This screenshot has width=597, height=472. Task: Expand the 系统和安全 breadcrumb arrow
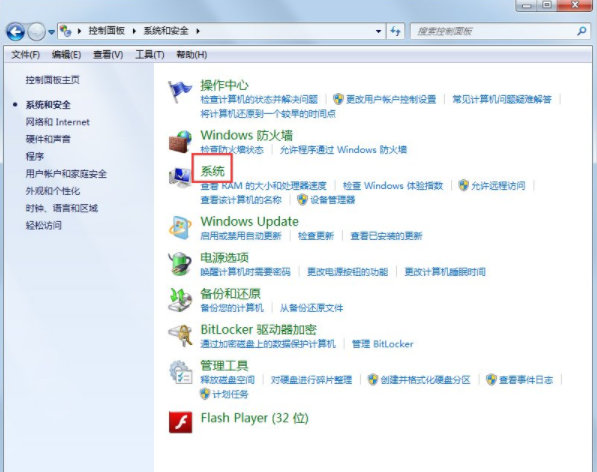click(x=198, y=31)
